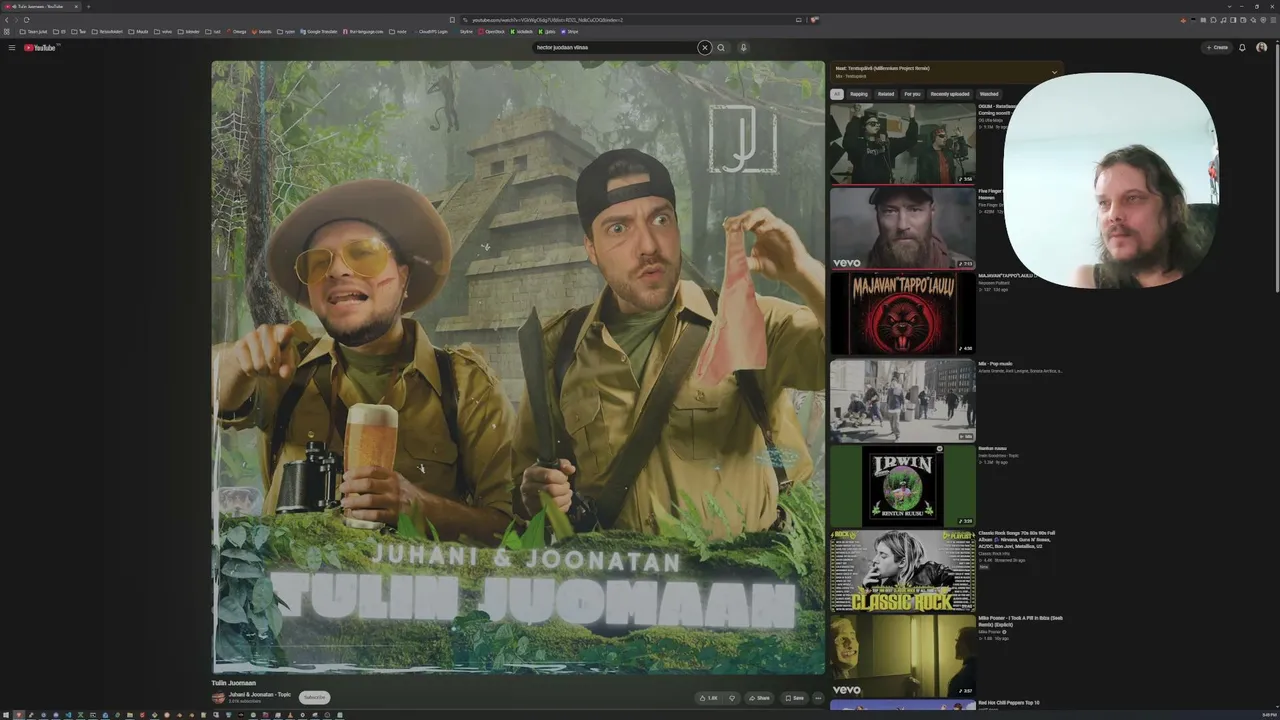
Task: Click the search field containing 'hector juodaan viinaa'
Action: point(615,47)
